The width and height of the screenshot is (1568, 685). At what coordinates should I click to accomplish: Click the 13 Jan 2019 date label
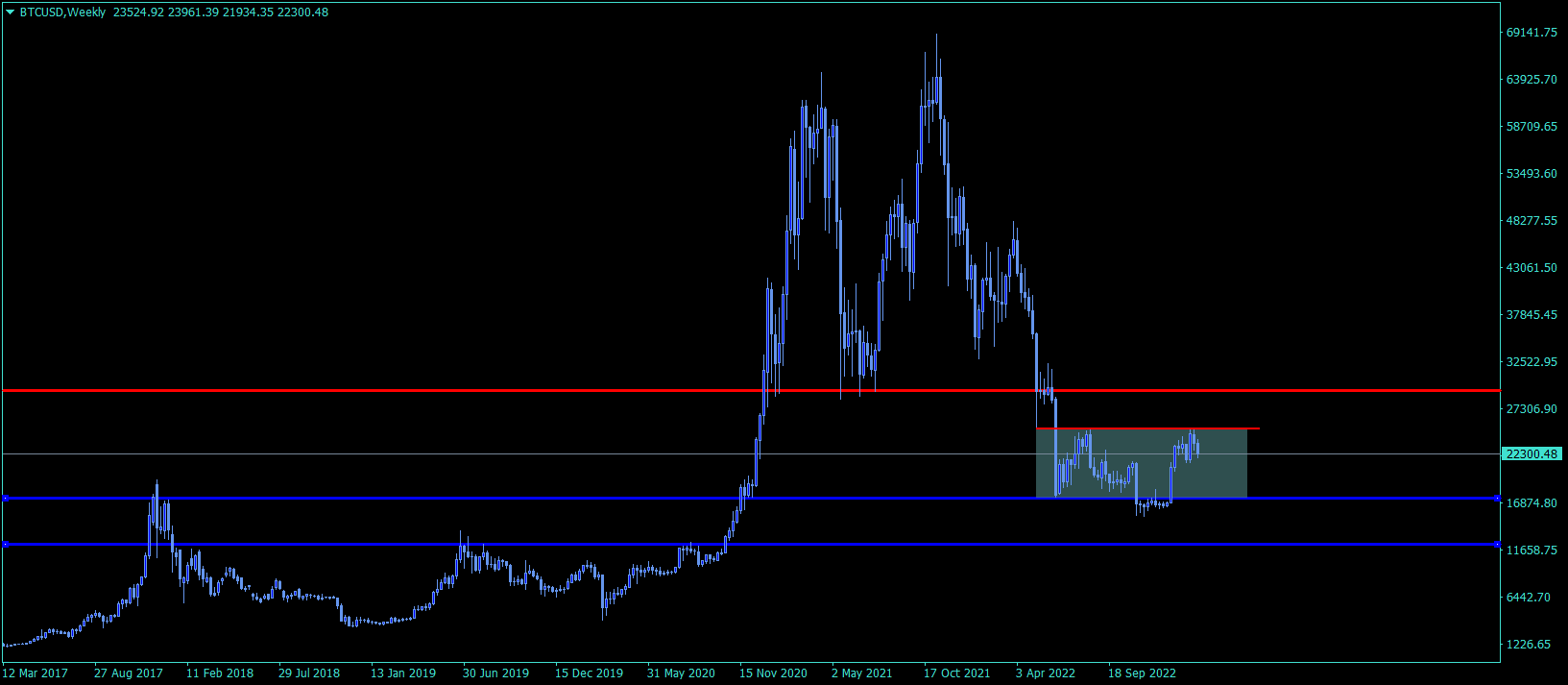point(403,673)
